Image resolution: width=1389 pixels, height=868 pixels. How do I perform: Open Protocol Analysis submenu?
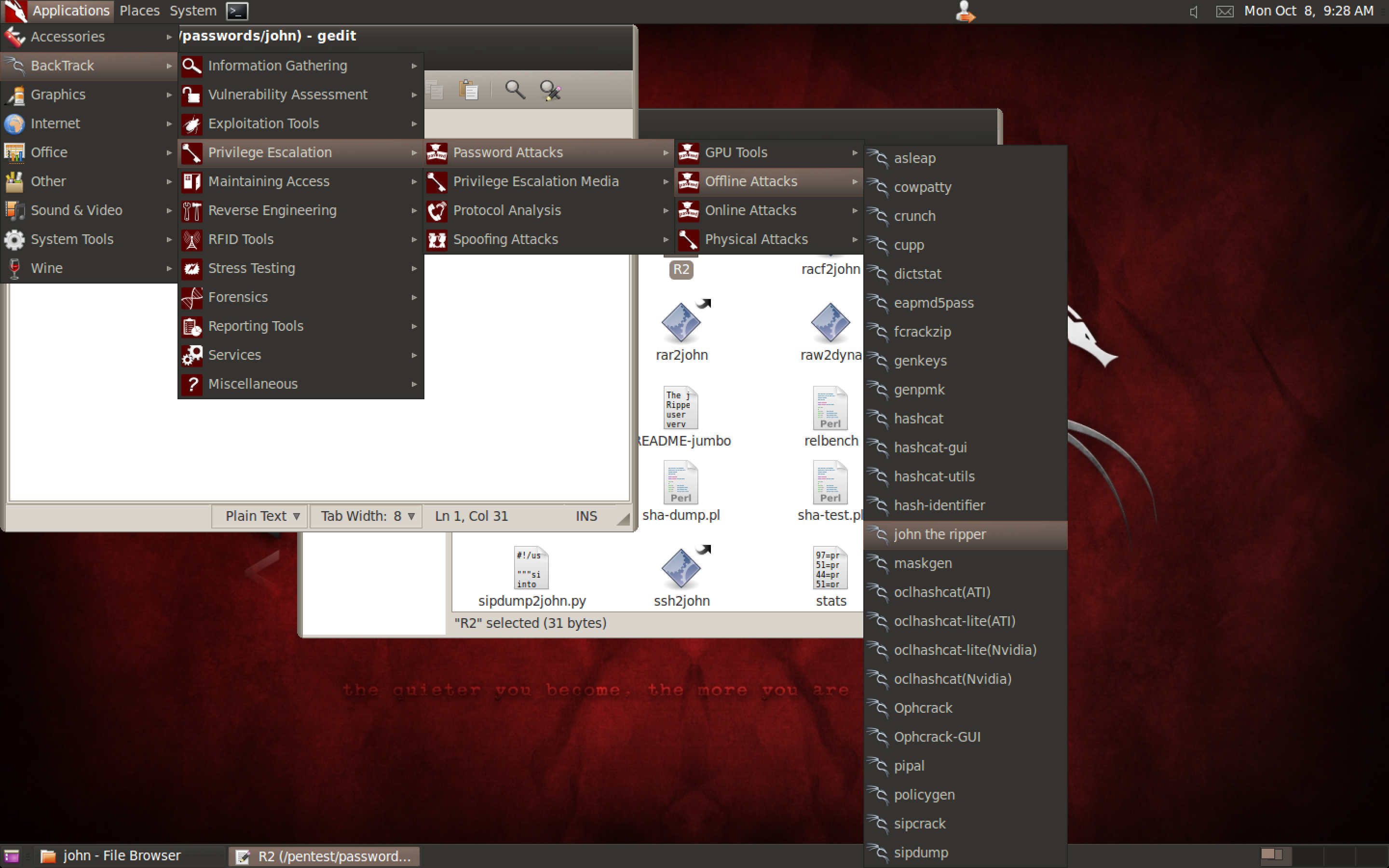click(x=549, y=211)
